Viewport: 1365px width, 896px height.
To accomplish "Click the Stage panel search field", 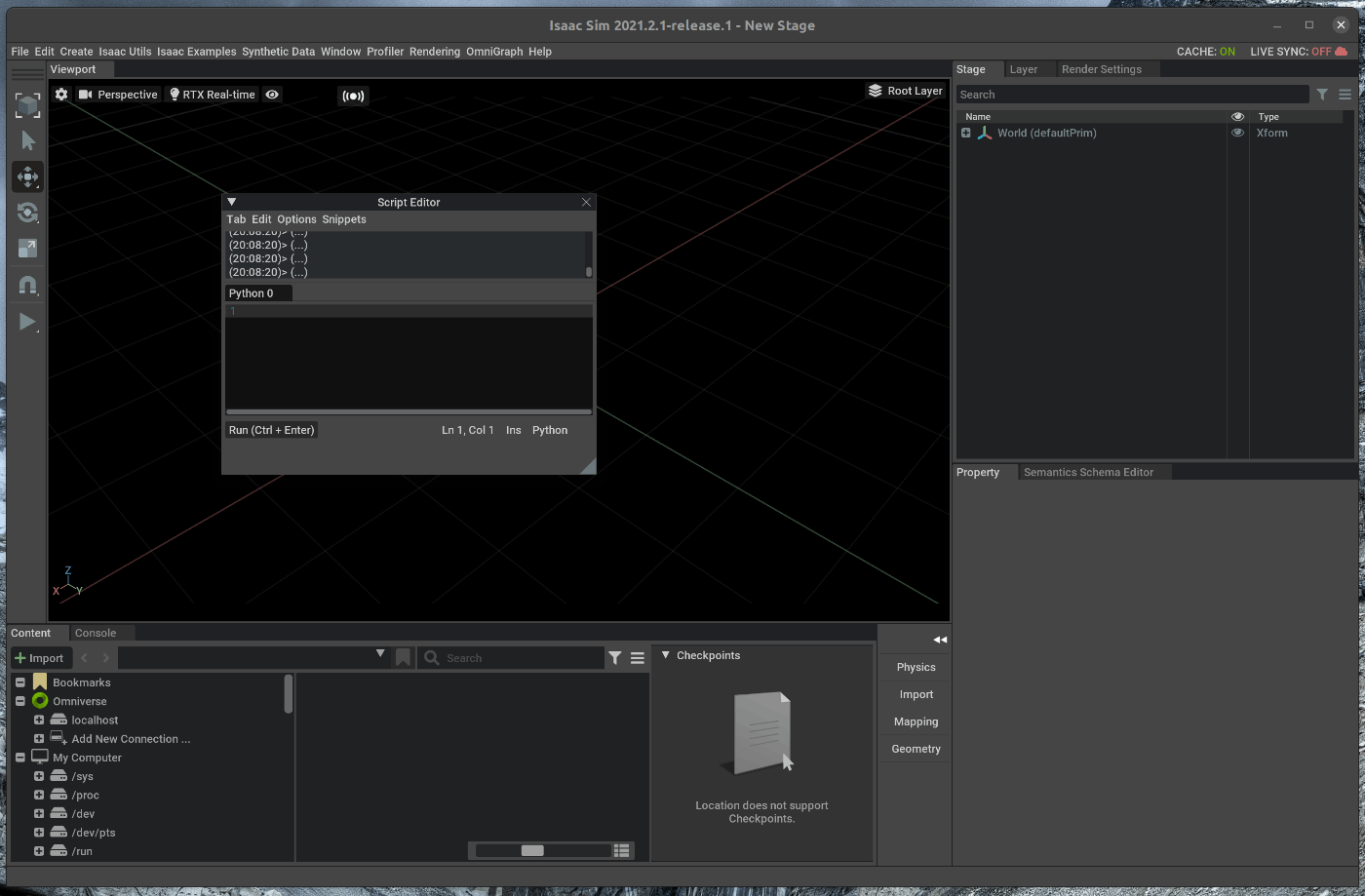I will click(x=1132, y=95).
